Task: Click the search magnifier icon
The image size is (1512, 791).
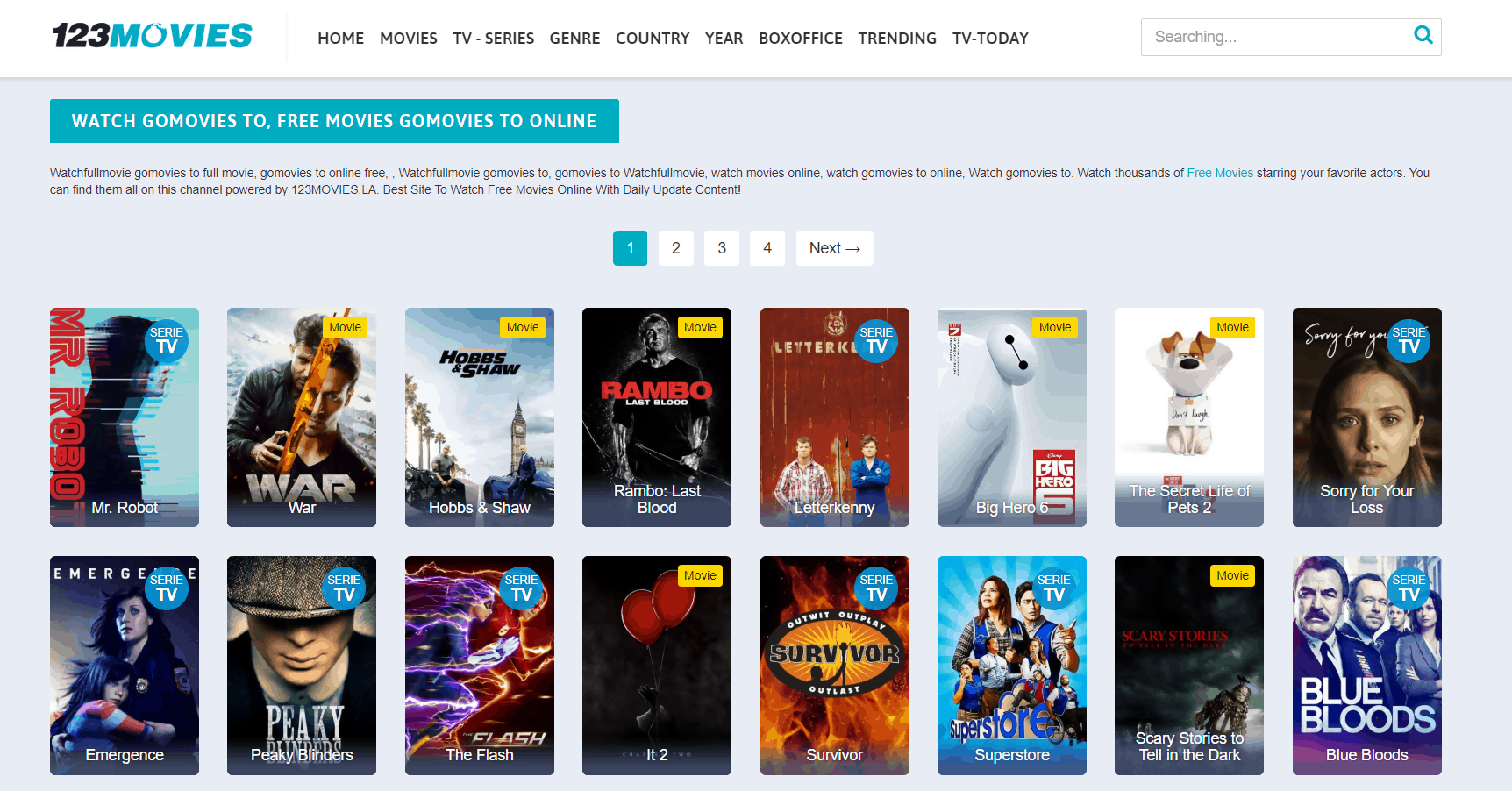Action: pos(1423,35)
